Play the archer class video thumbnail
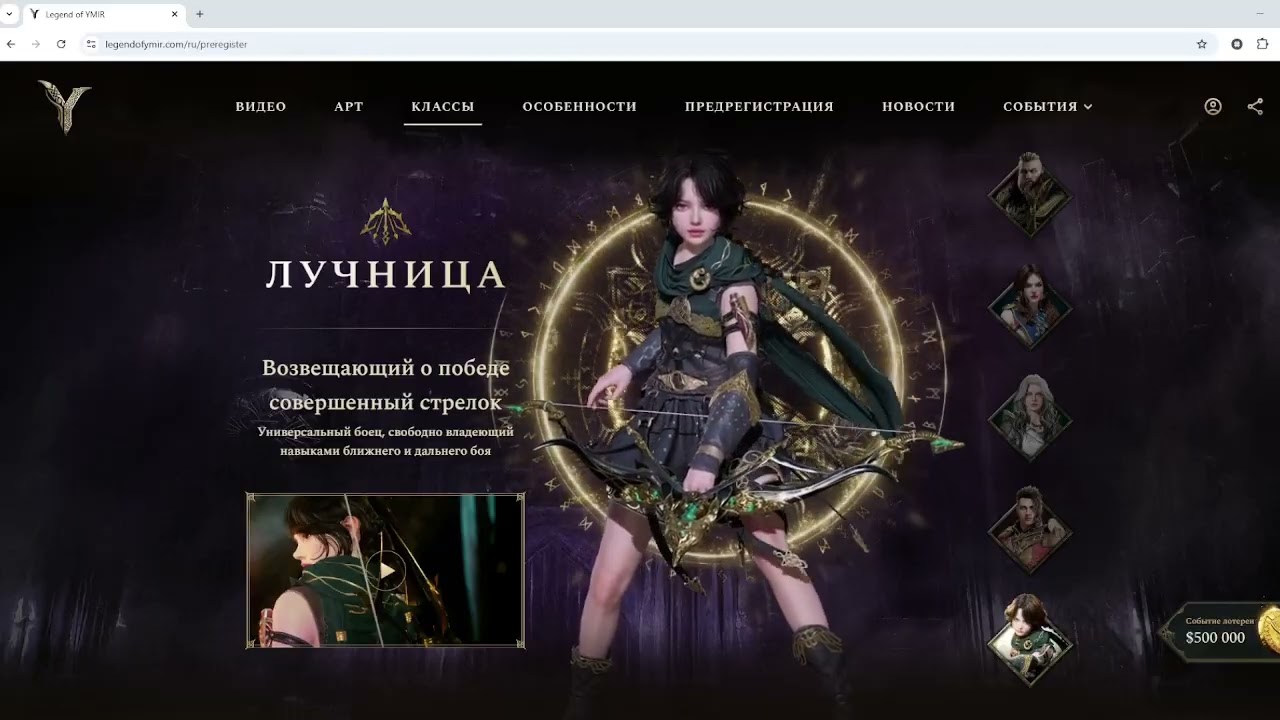 (x=385, y=571)
